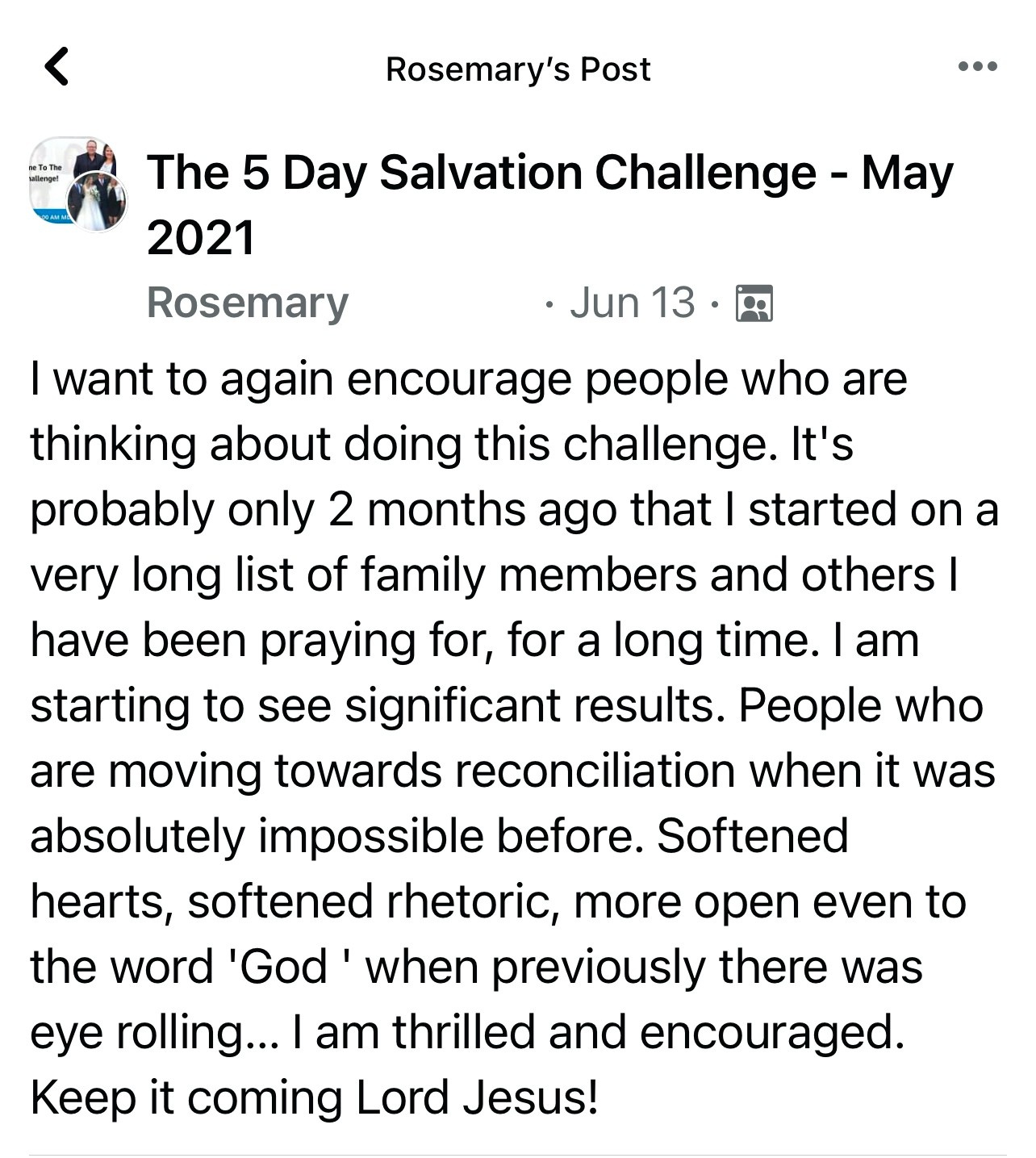Tap the "Rosemary's Post" header title
The image size is (1036, 1158).
point(518,69)
